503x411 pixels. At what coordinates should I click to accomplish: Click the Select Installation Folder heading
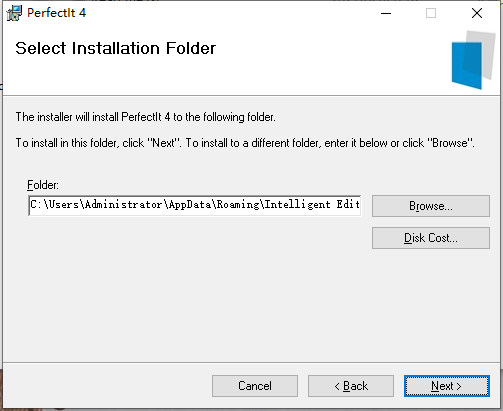coord(115,48)
